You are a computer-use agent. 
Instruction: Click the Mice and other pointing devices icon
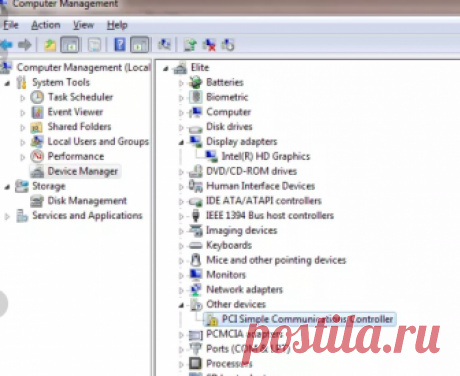196,260
